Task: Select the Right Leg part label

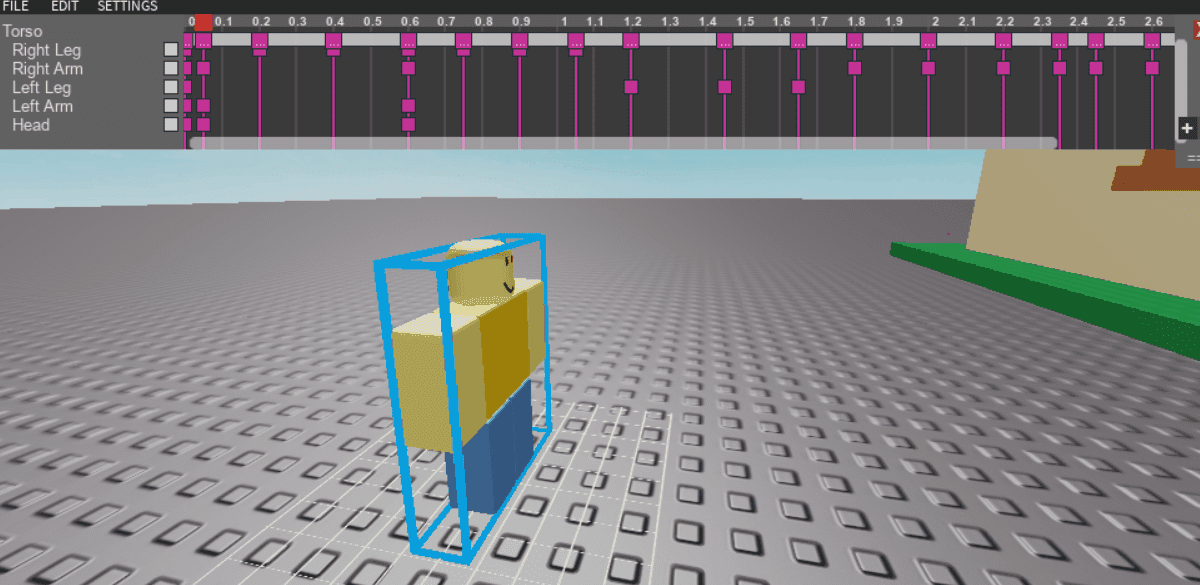Action: 47,50
